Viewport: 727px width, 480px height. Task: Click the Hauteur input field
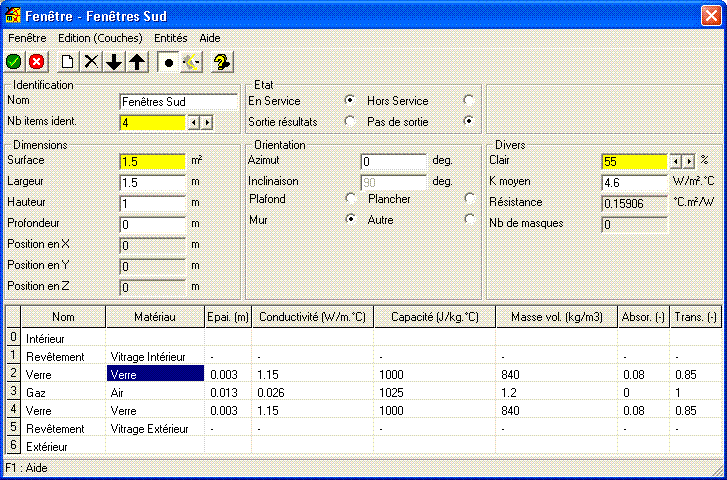tap(153, 204)
